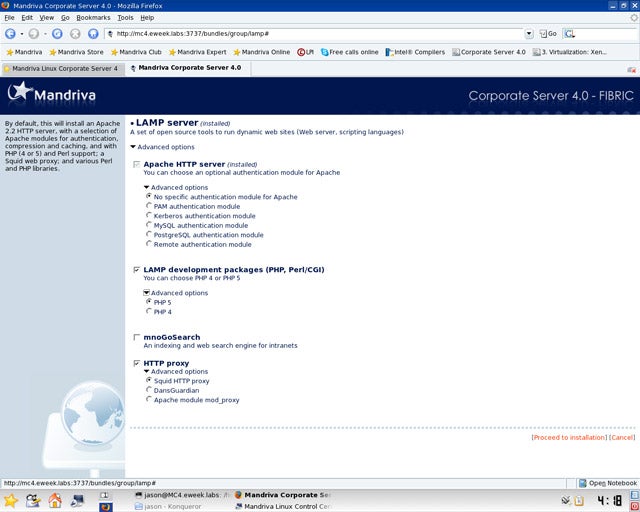Click the Cancel link
The height and width of the screenshot is (512, 640).
tap(622, 437)
